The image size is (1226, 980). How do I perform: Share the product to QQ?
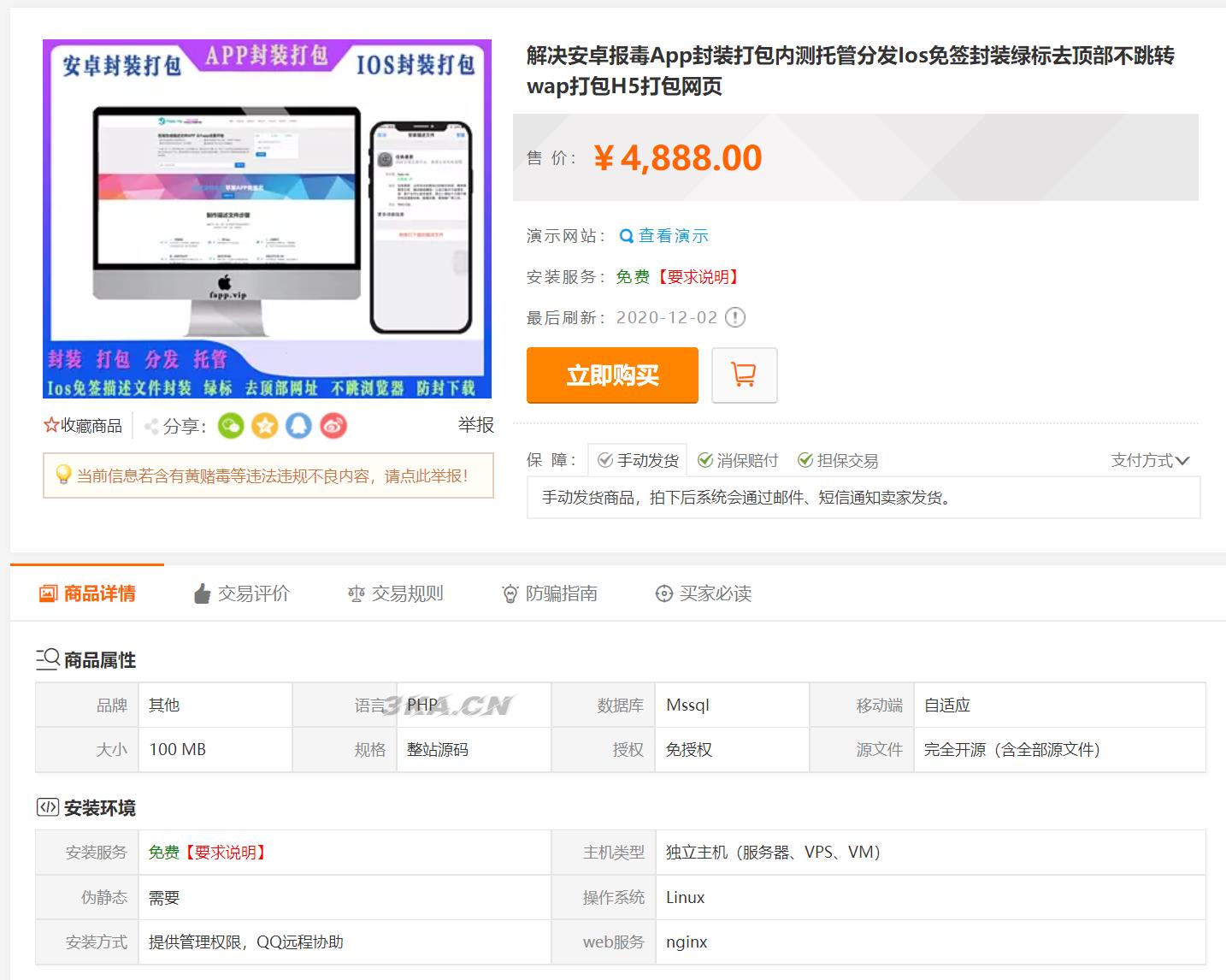point(299,425)
